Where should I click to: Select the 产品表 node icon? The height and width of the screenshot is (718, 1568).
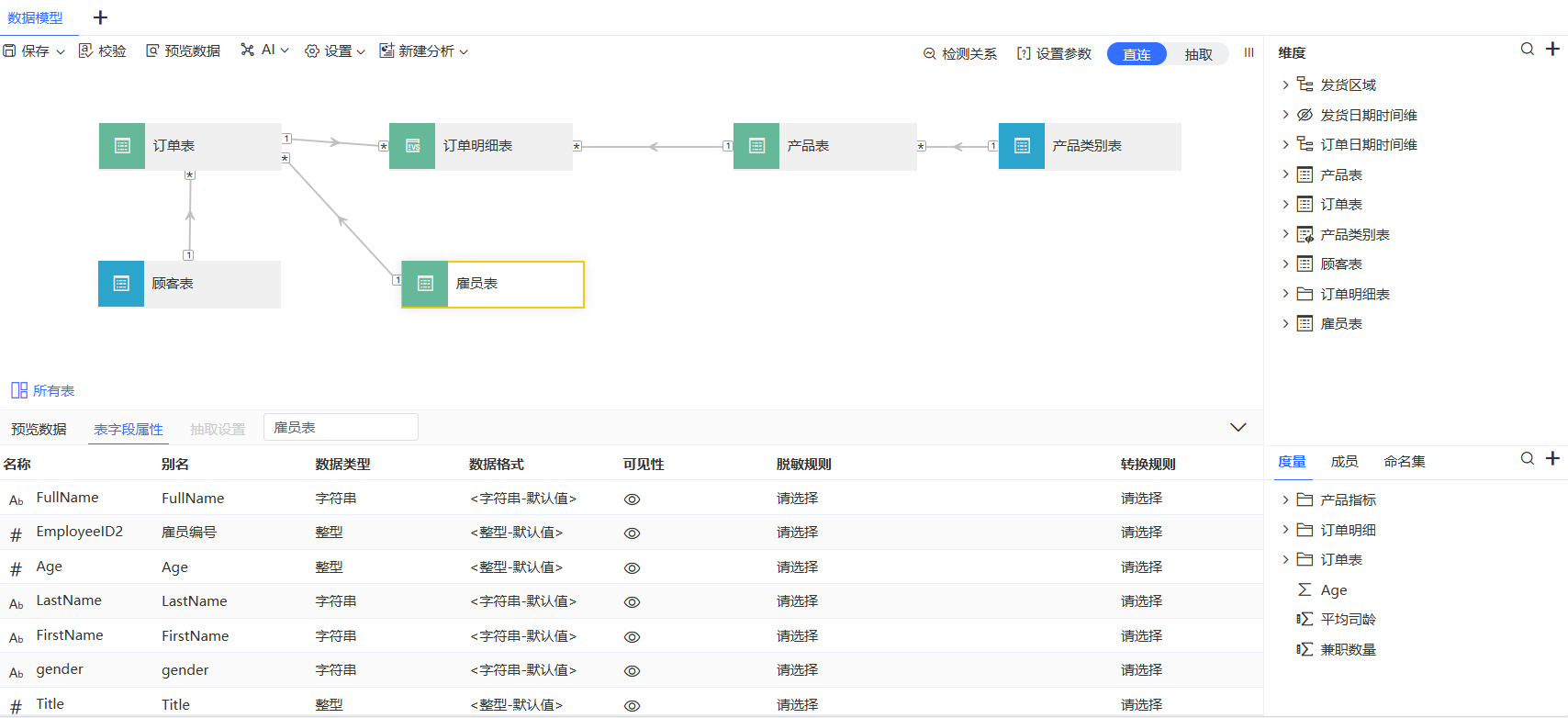tap(756, 146)
